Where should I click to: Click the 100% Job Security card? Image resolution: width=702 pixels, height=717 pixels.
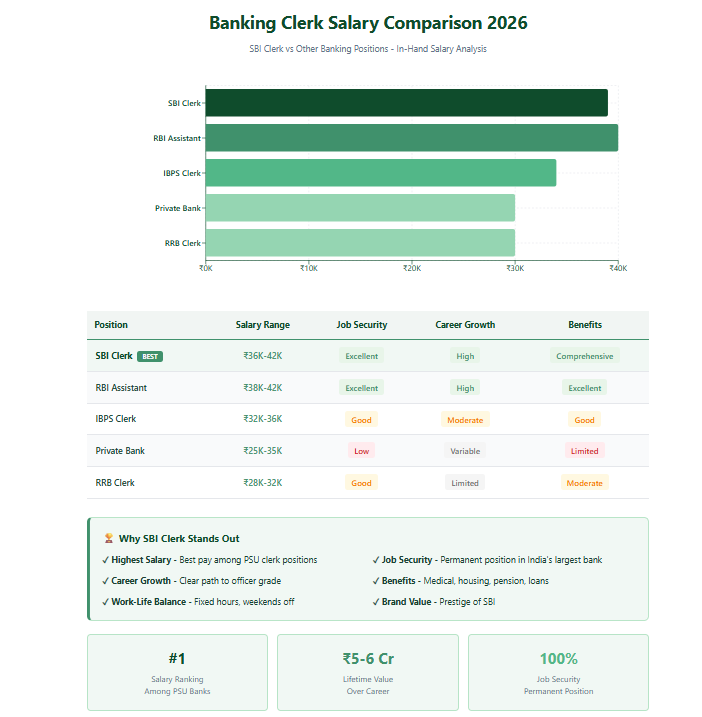(558, 672)
